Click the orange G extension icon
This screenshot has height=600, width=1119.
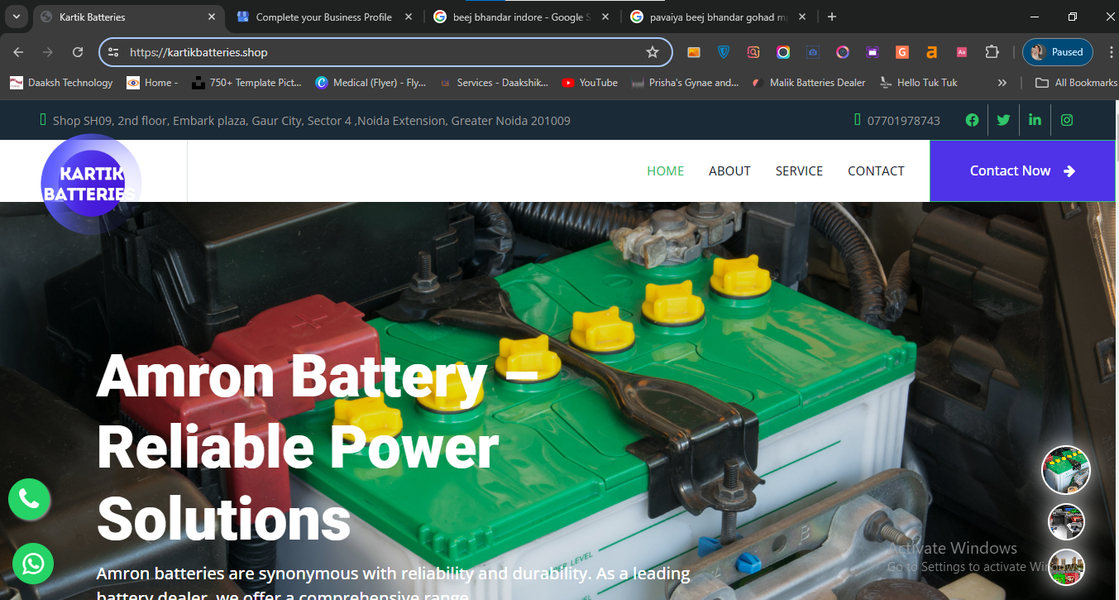pos(902,52)
